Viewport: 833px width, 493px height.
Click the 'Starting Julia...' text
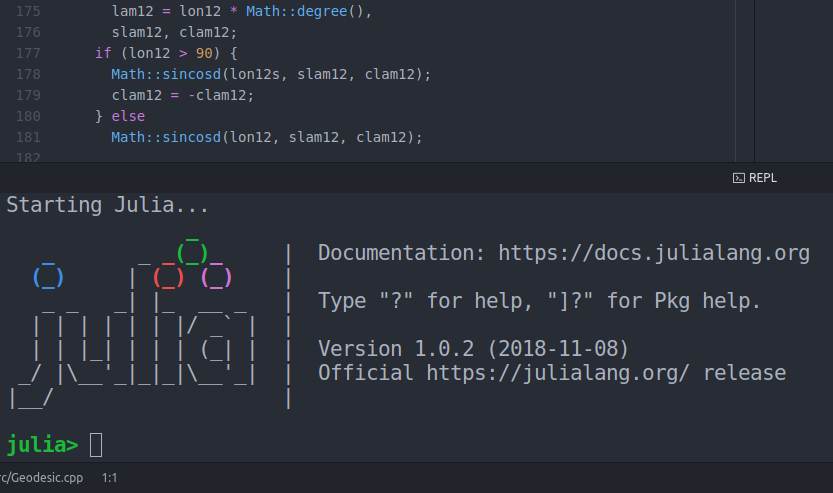[x=107, y=205]
